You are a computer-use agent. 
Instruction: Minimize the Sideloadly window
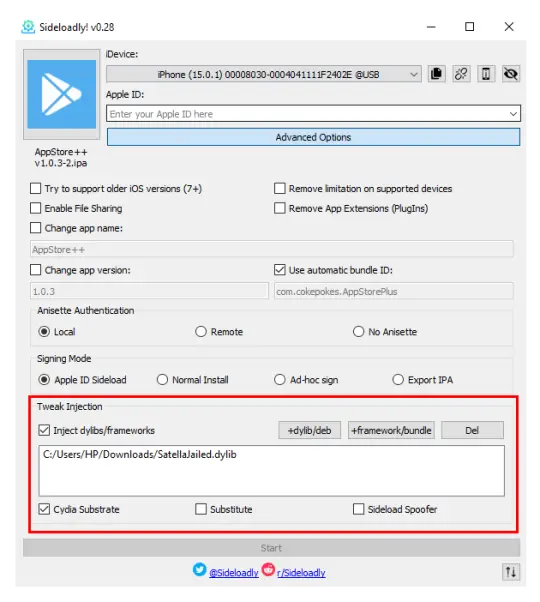click(431, 27)
